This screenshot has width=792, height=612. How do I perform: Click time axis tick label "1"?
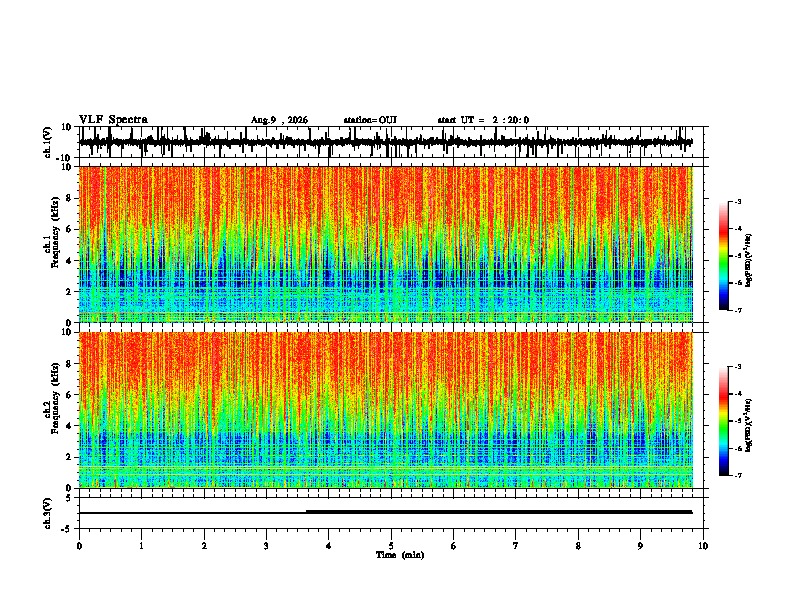[141, 546]
